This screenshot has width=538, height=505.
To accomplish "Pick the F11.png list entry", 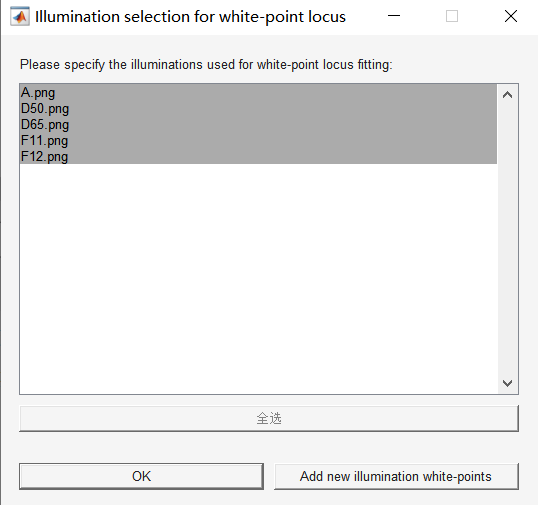I will pos(258,140).
